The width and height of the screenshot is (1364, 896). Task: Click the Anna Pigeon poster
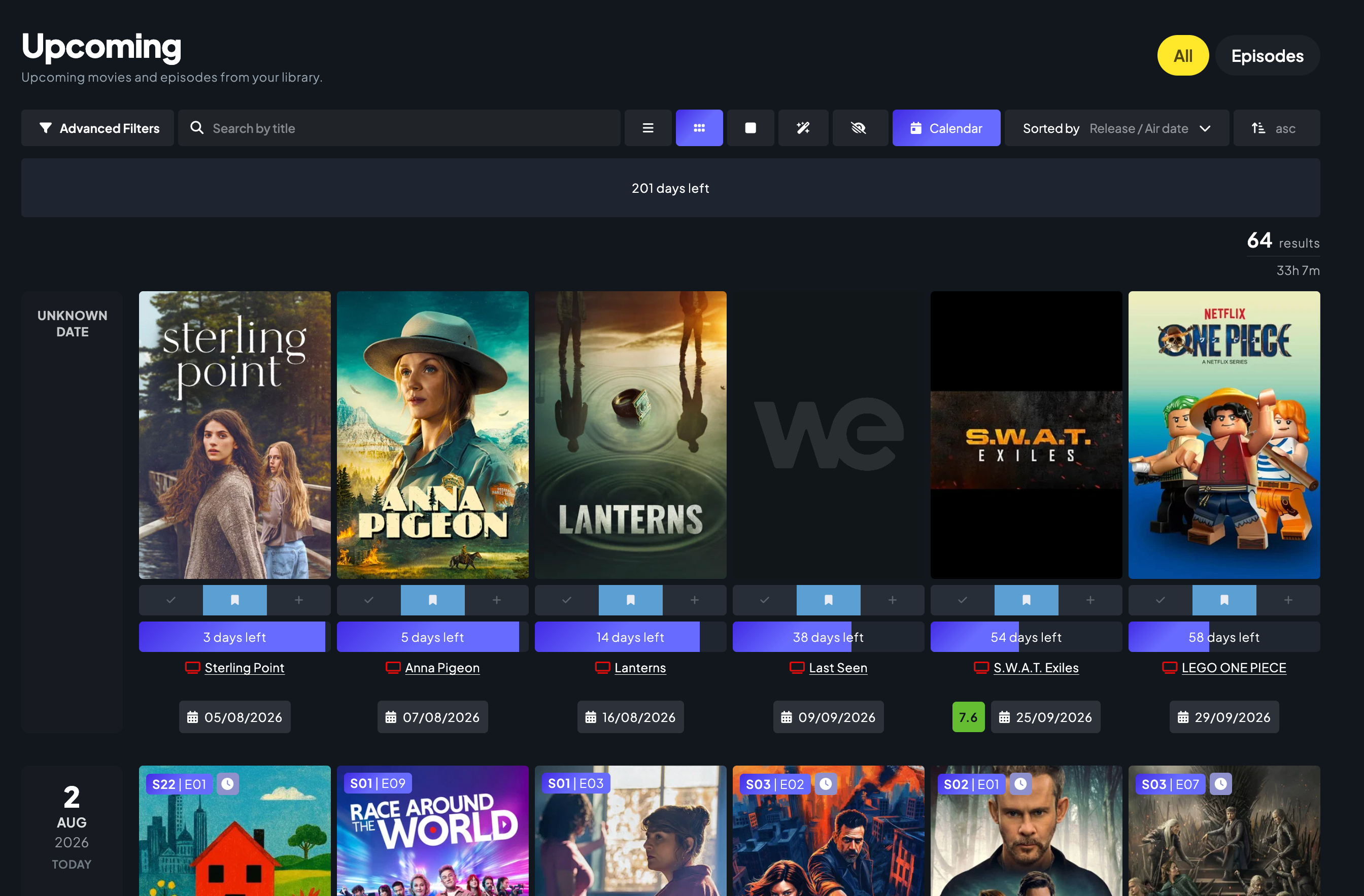[x=433, y=435]
